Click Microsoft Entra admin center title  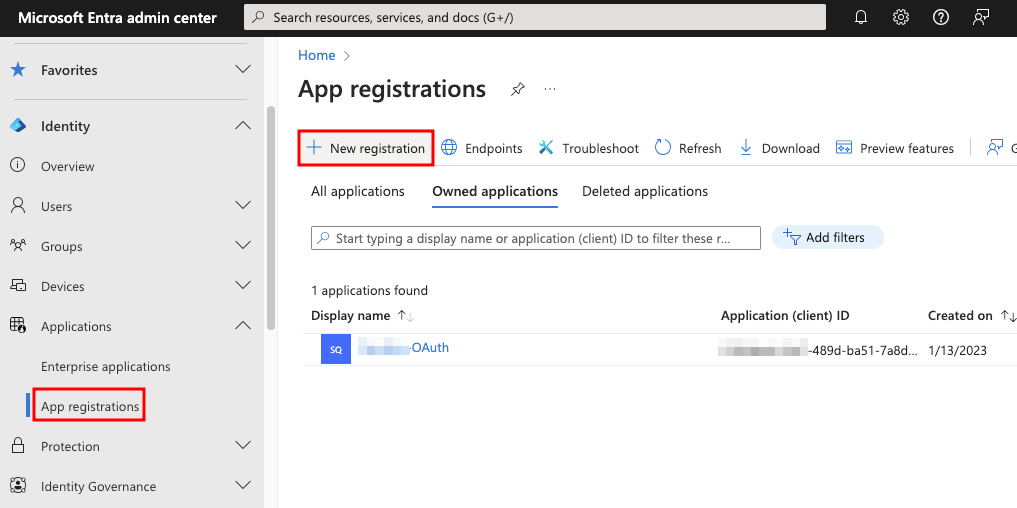117,18
